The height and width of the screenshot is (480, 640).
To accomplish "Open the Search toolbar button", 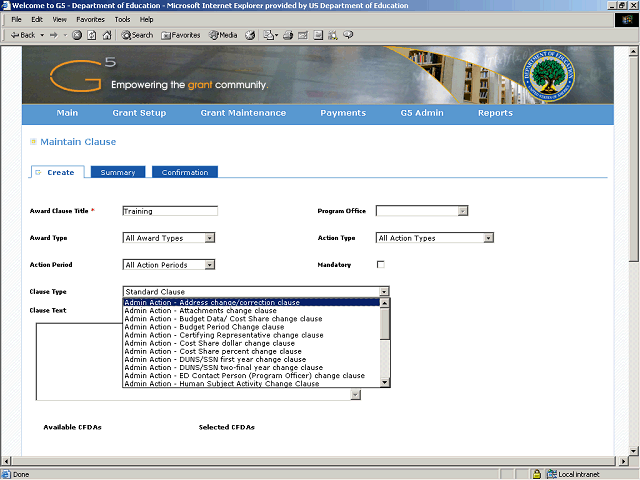I will [x=137, y=35].
